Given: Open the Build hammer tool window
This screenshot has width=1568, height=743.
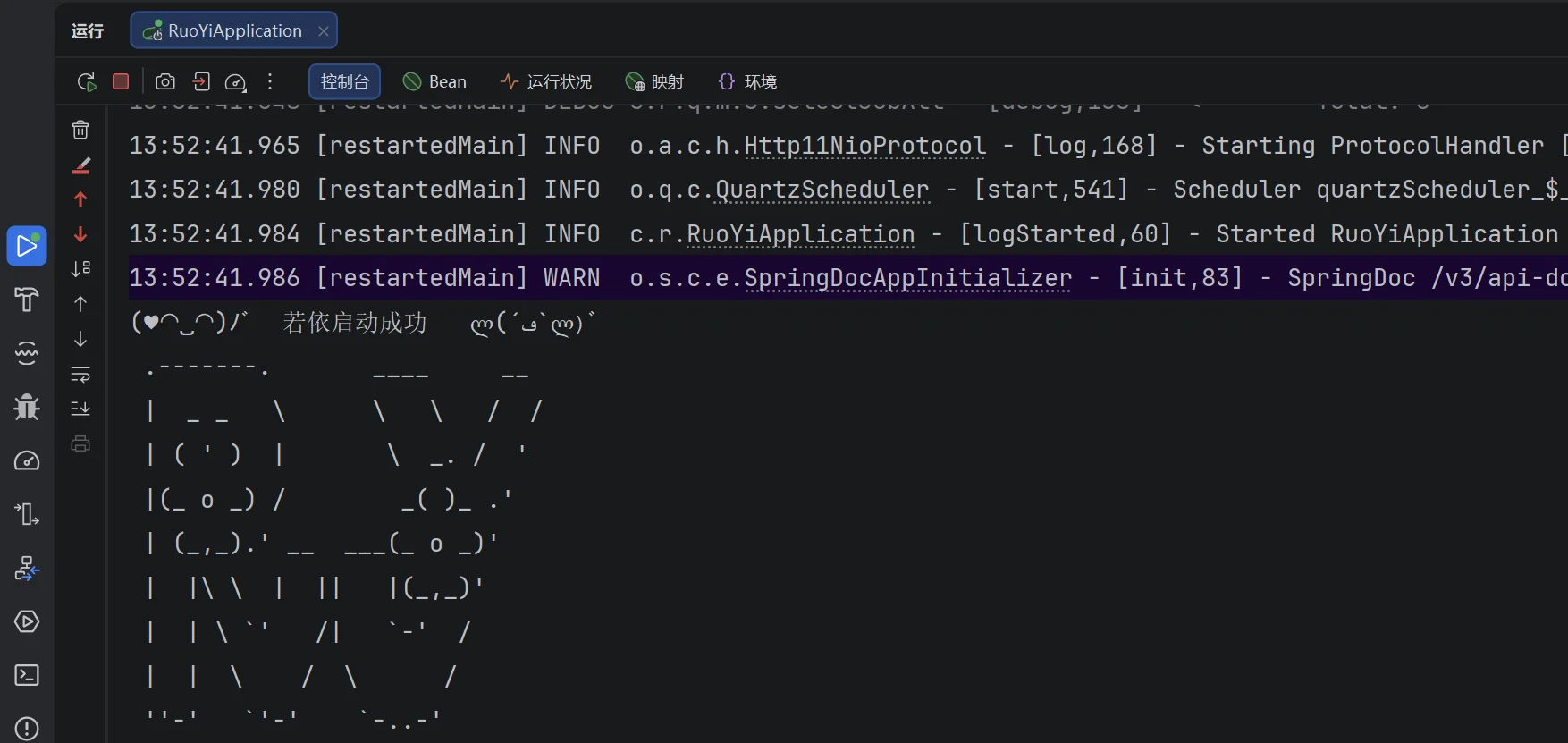Looking at the screenshot, I should [27, 300].
